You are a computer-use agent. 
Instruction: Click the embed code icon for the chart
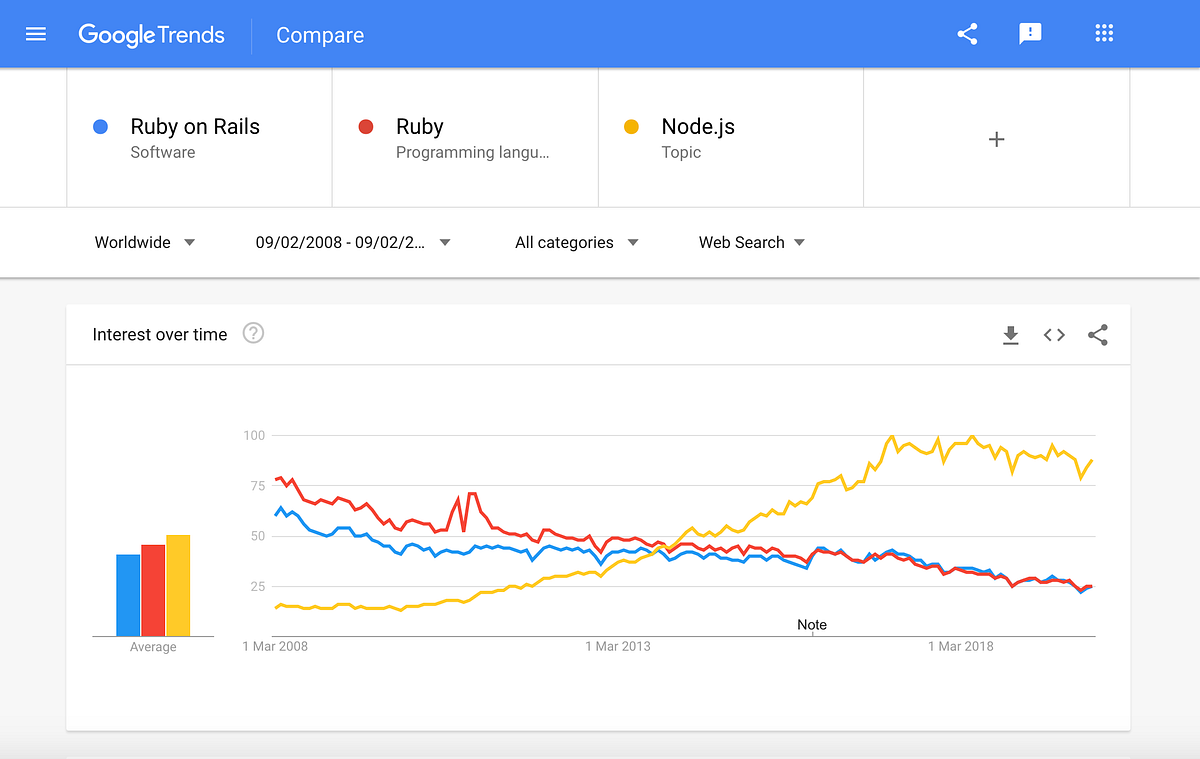(1054, 335)
